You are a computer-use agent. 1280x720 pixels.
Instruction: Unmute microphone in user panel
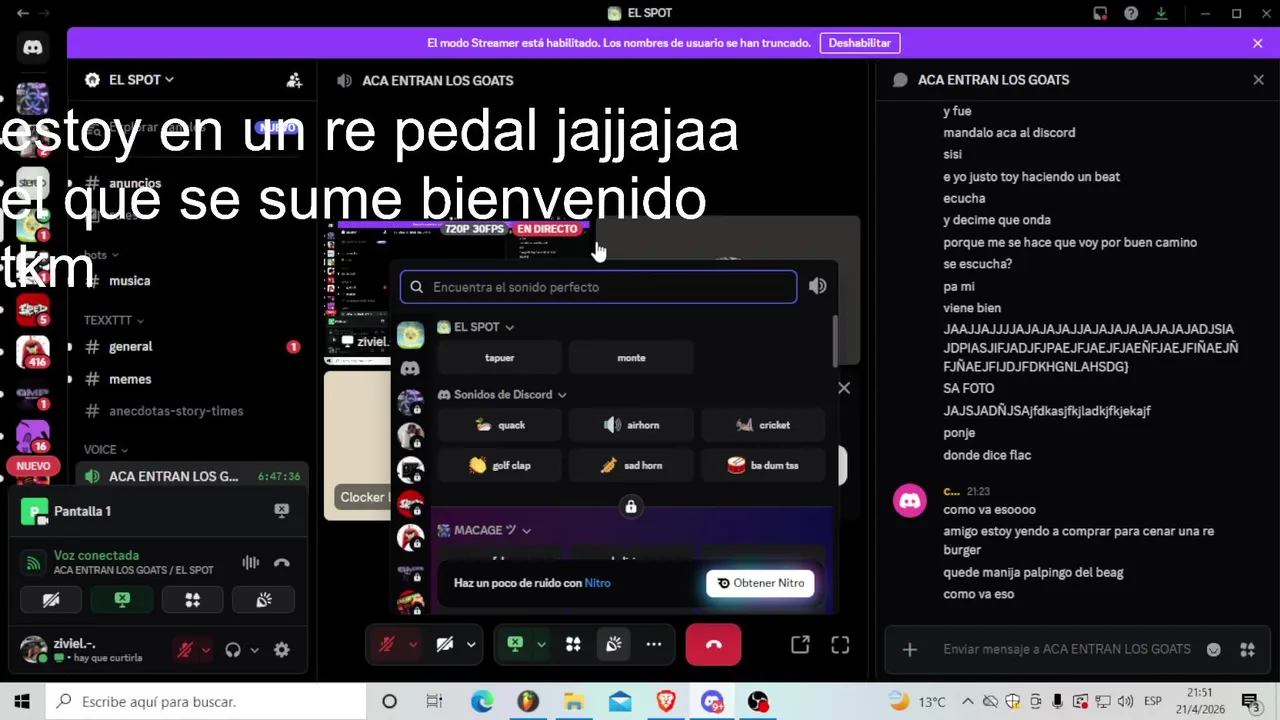coord(184,650)
